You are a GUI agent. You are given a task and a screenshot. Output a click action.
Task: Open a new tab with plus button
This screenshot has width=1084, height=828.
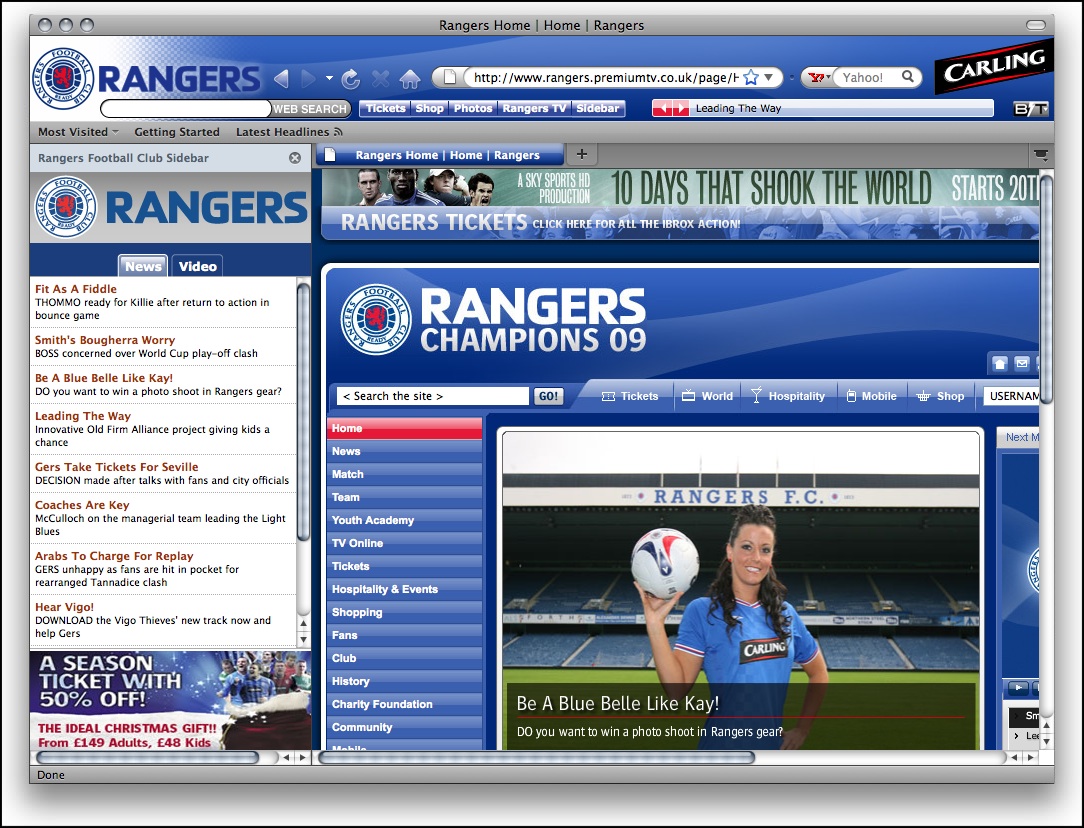pos(582,154)
